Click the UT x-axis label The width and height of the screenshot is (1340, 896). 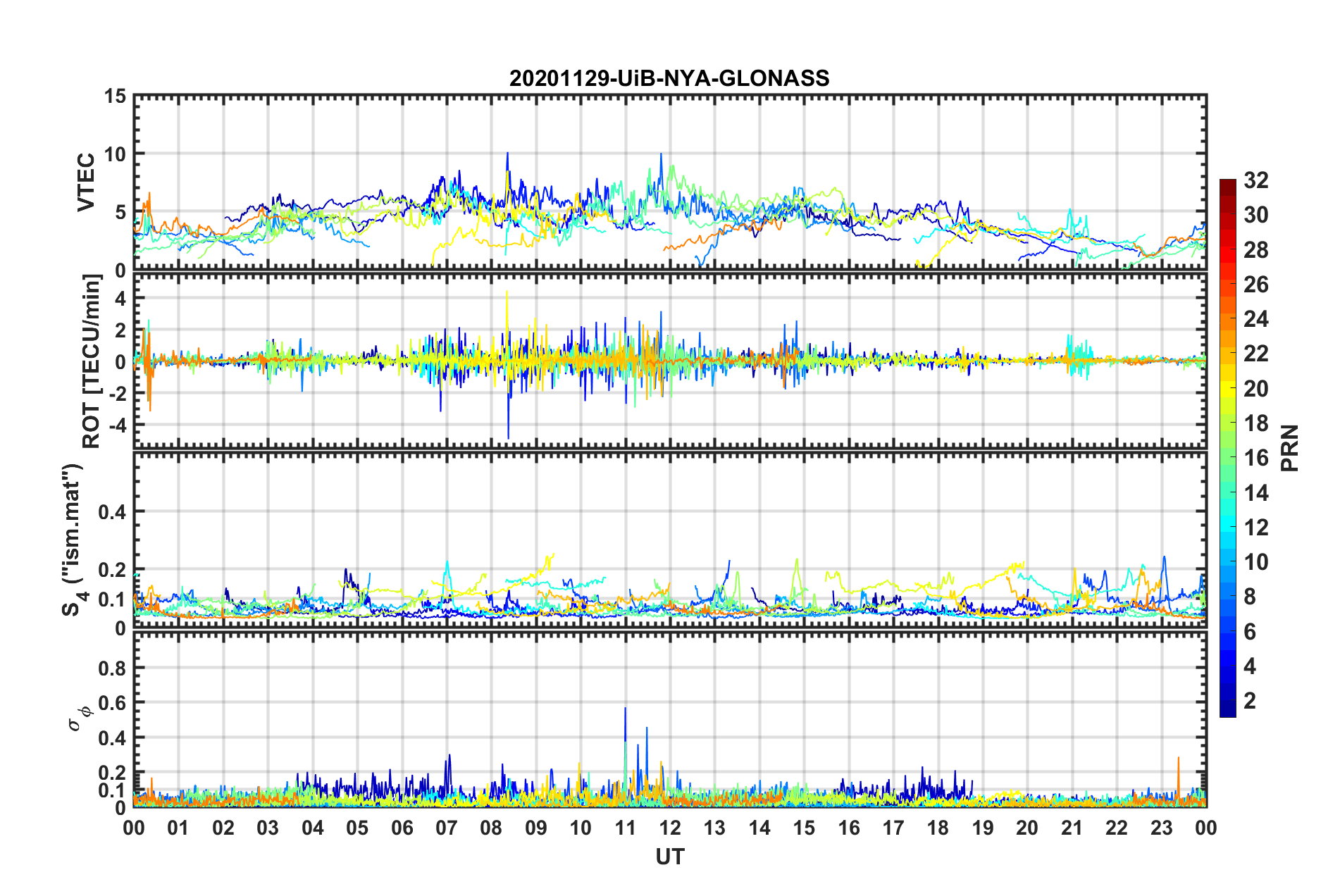pyautogui.click(x=670, y=857)
